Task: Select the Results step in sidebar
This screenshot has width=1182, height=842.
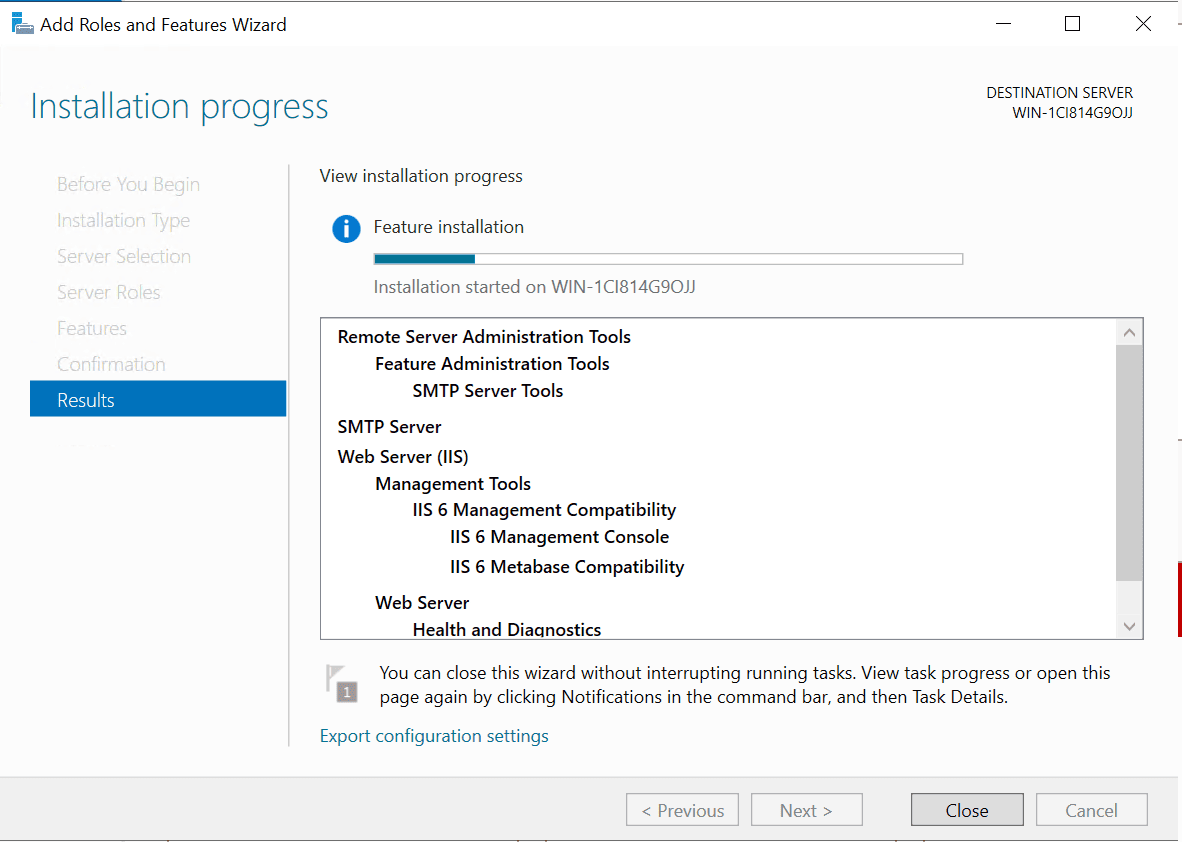Action: pyautogui.click(x=158, y=400)
